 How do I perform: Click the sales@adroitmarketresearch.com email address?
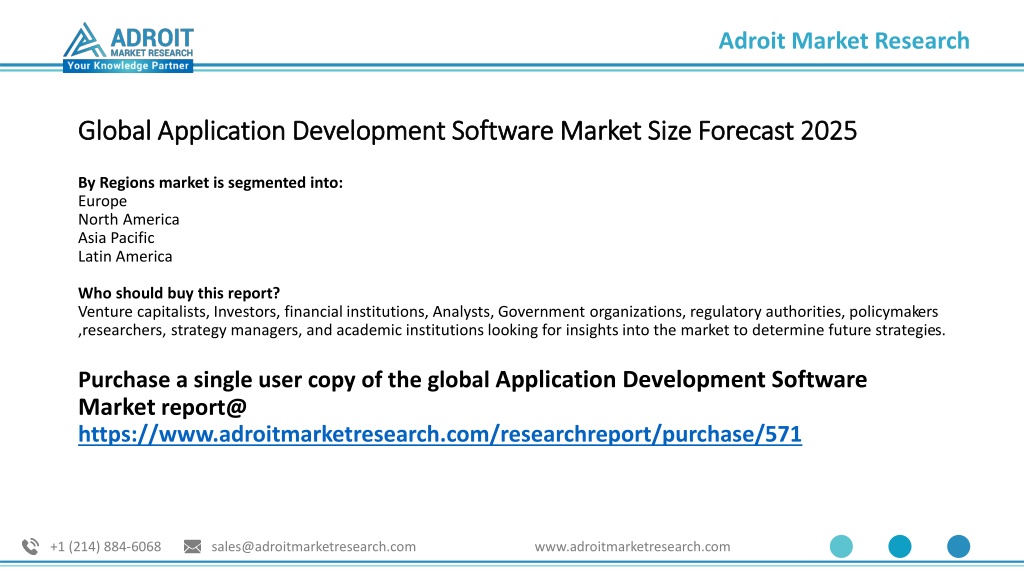click(x=313, y=547)
